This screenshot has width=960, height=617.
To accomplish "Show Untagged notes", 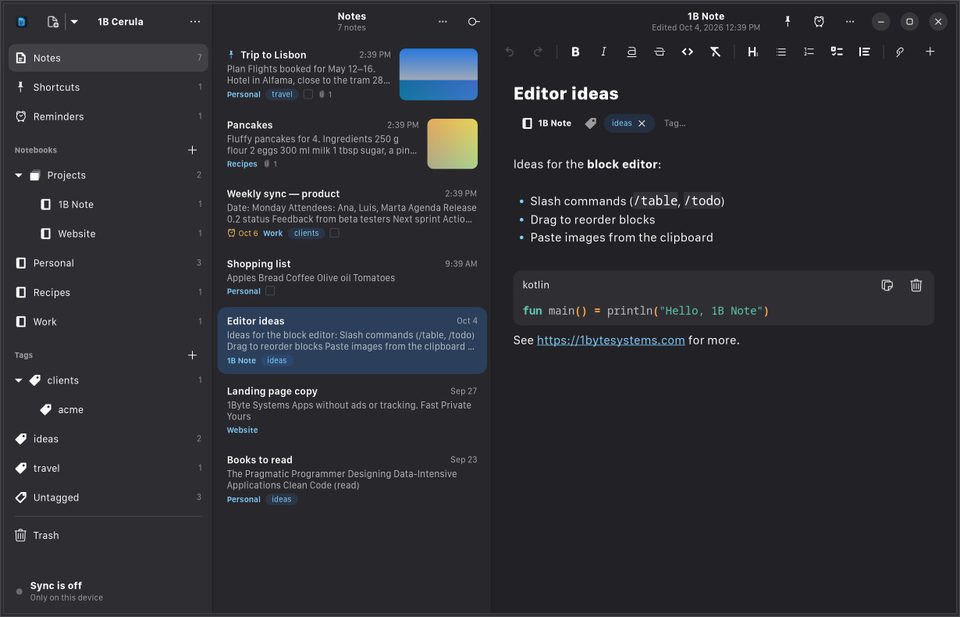I will click(108, 498).
